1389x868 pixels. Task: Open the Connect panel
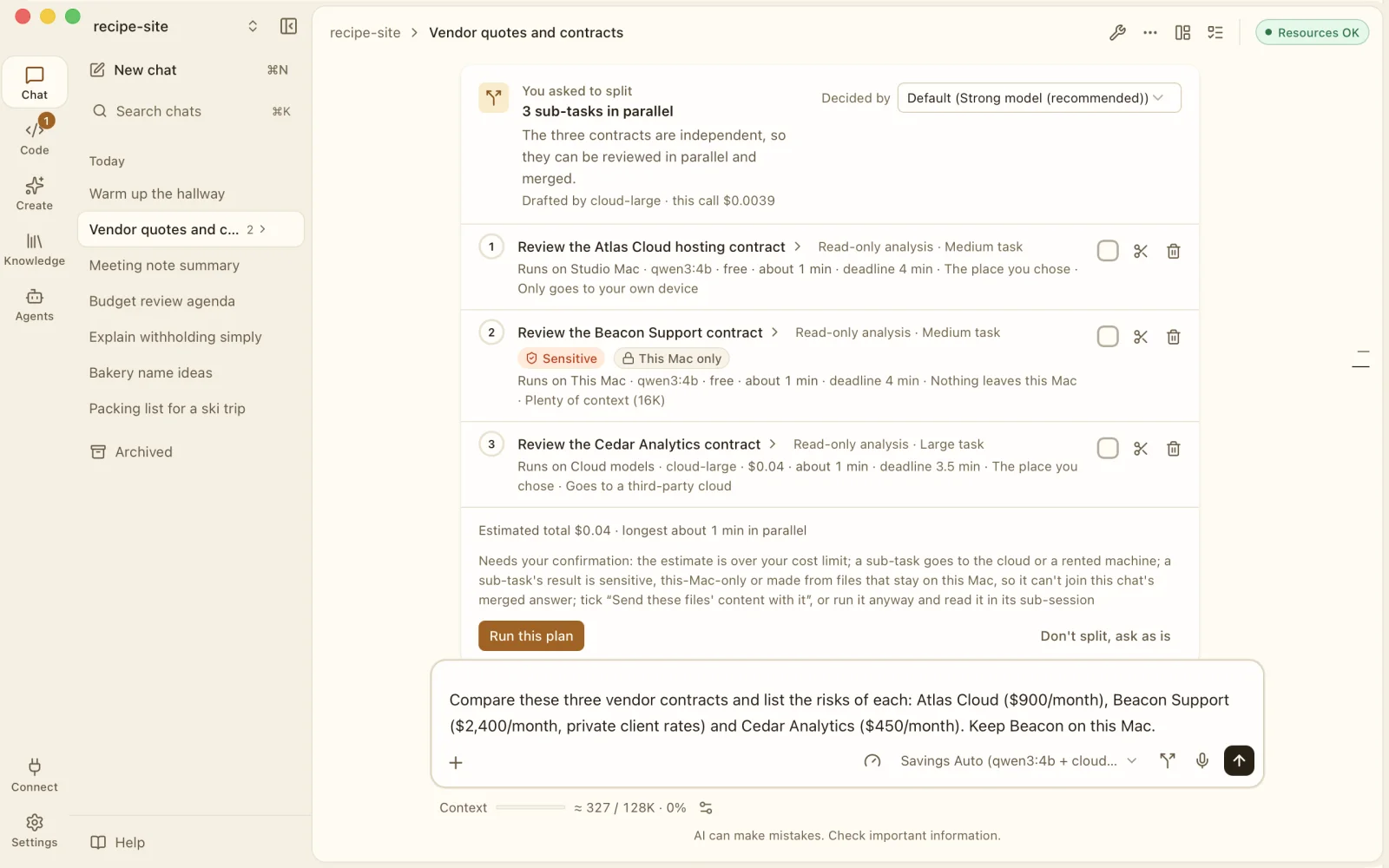[35, 775]
